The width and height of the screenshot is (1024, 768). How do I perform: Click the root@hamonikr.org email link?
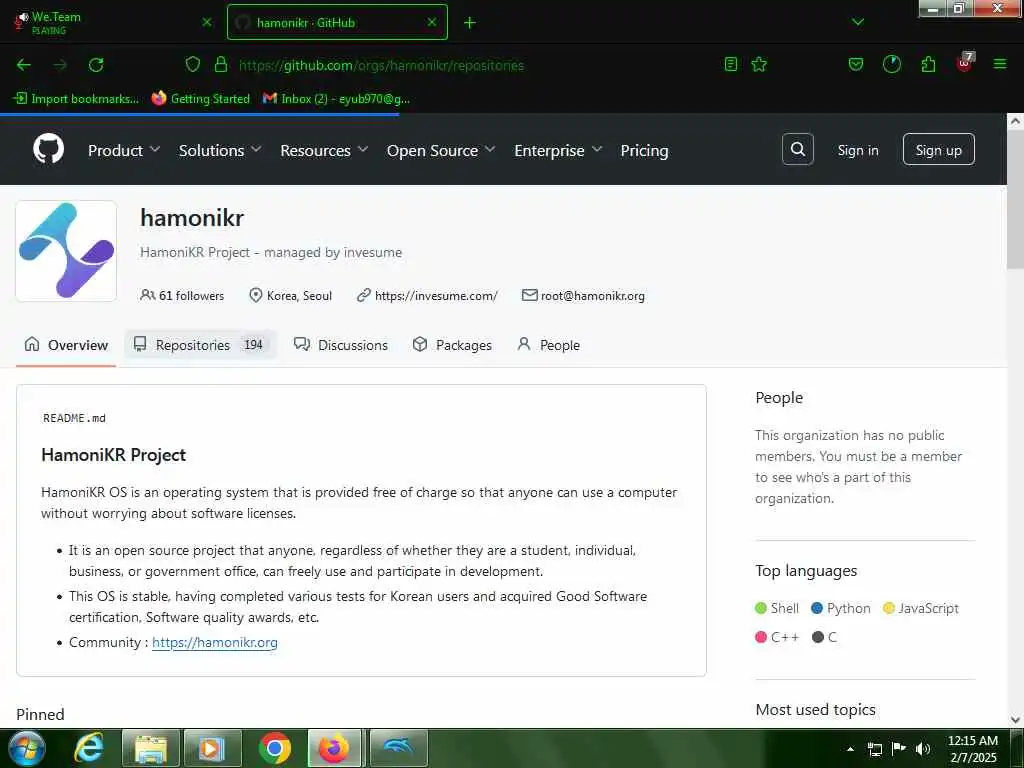point(592,296)
